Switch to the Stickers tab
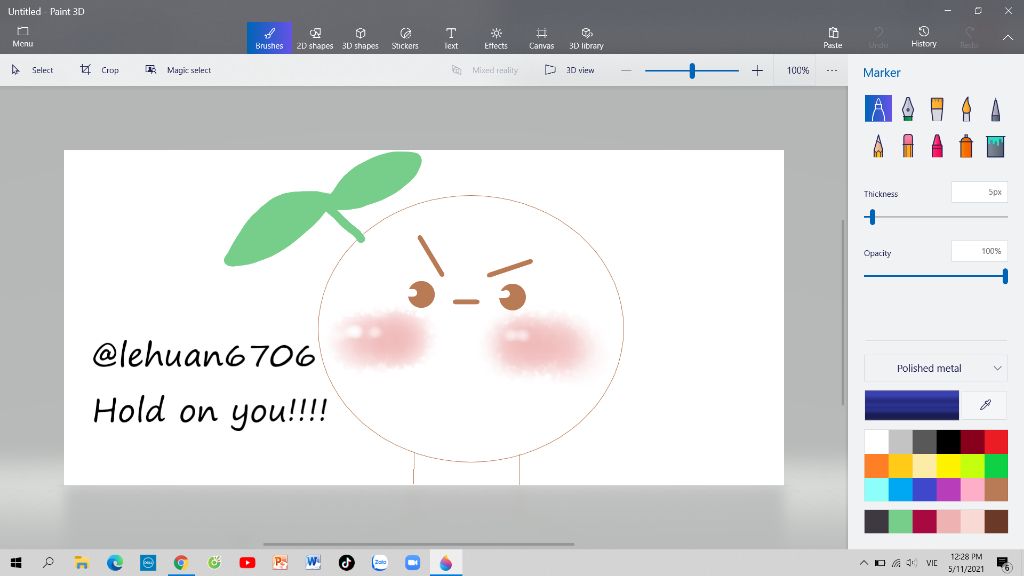Screen dimensions: 1024x576 pyautogui.click(x=405, y=38)
